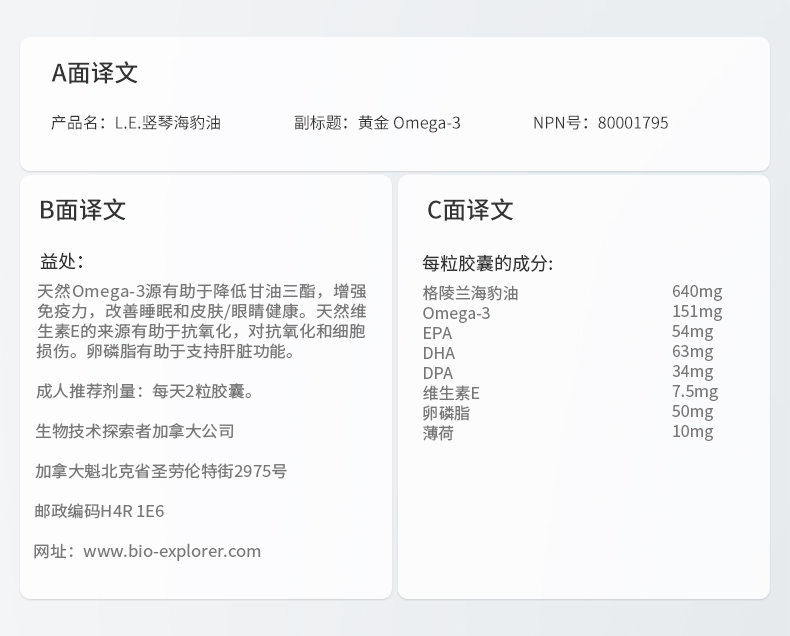The width and height of the screenshot is (790, 636).
Task: Click the 151mg value
Action: pos(697,311)
